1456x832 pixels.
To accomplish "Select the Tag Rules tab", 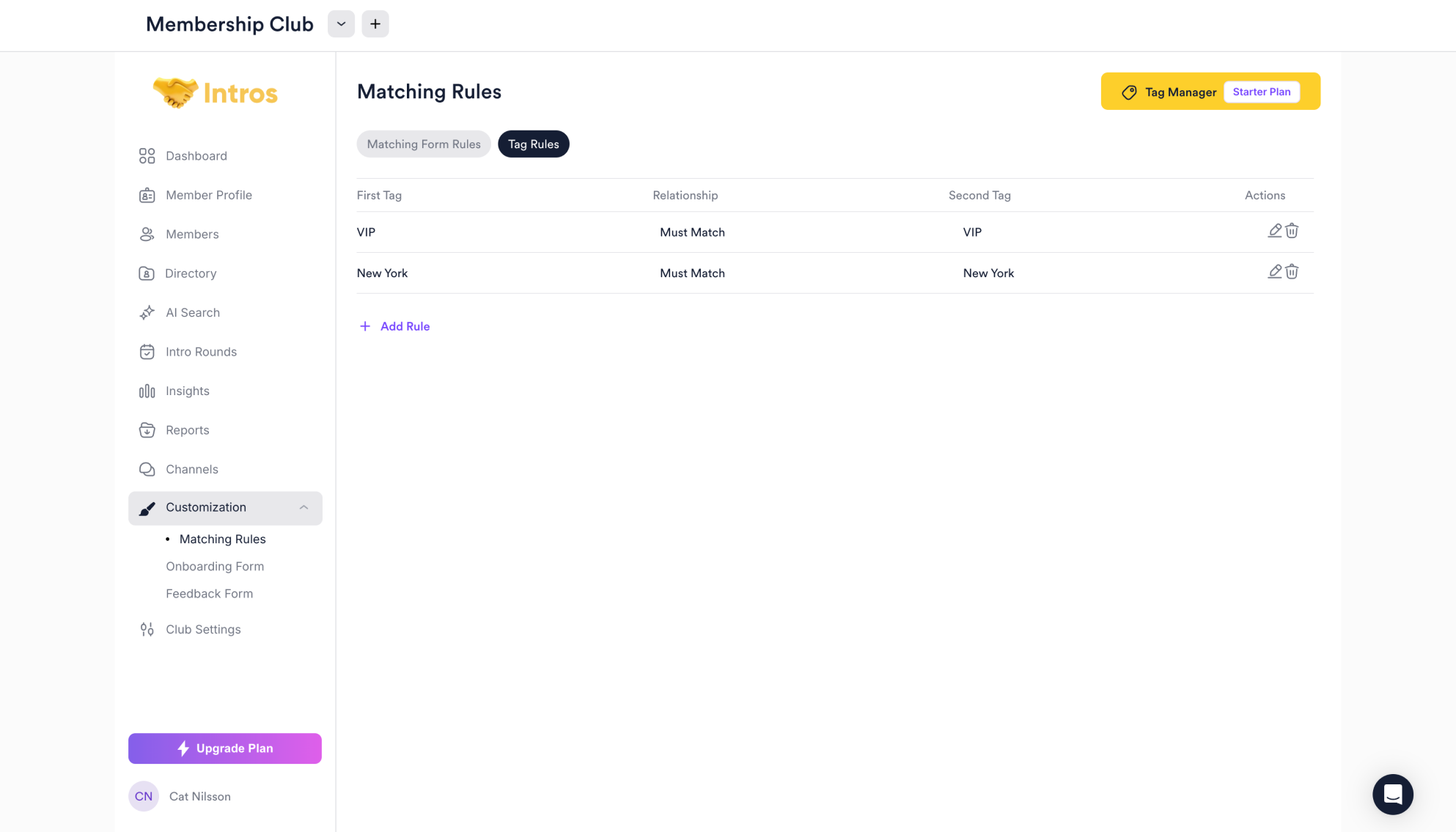I will (533, 144).
